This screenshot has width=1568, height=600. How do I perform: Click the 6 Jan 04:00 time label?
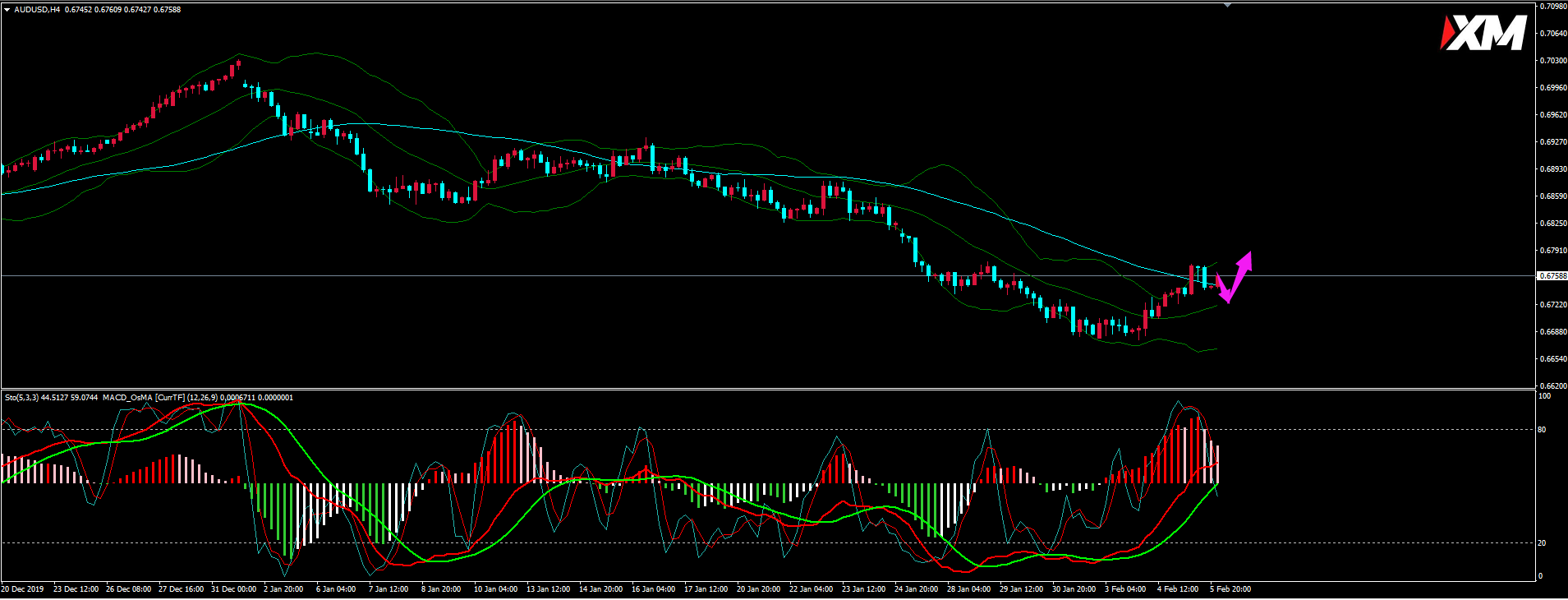[336, 589]
